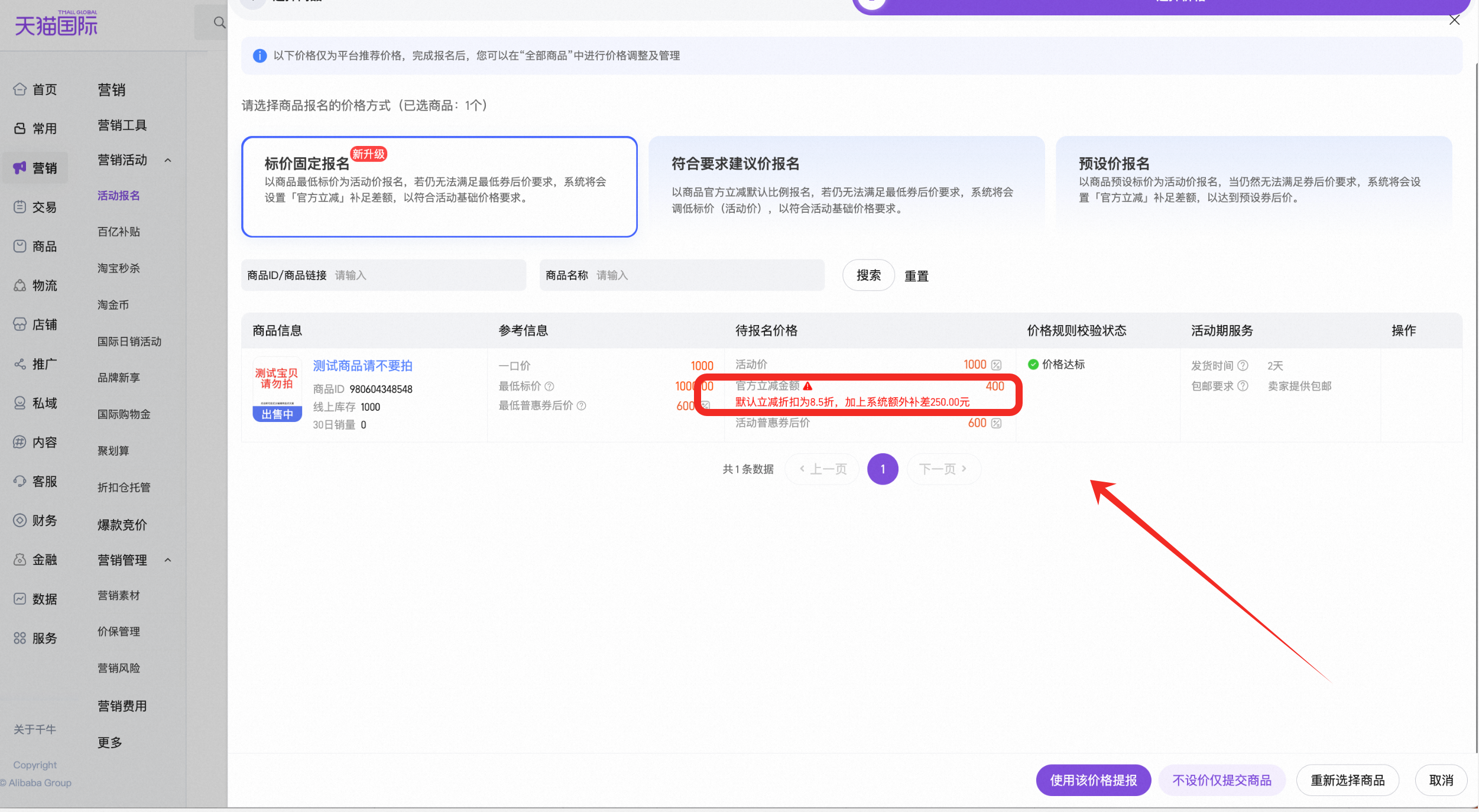Click 使用该价格提报 submit button

pyautogui.click(x=1094, y=780)
